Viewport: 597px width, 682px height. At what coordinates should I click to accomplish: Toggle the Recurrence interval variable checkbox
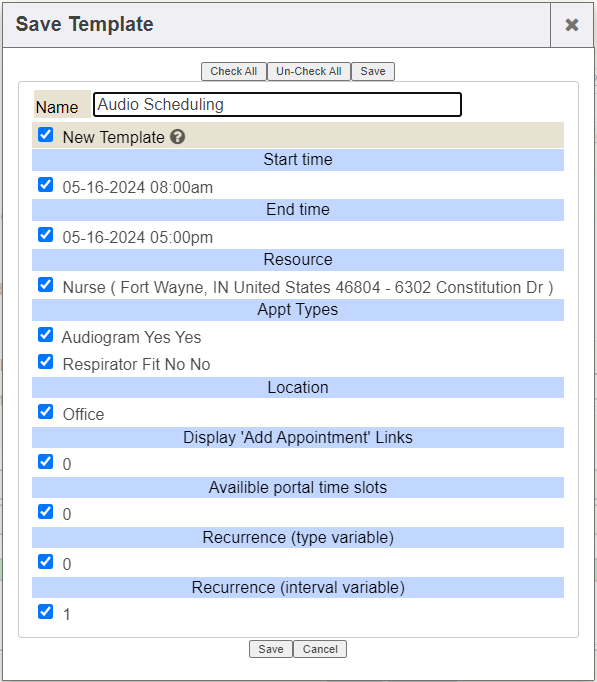pyautogui.click(x=46, y=612)
